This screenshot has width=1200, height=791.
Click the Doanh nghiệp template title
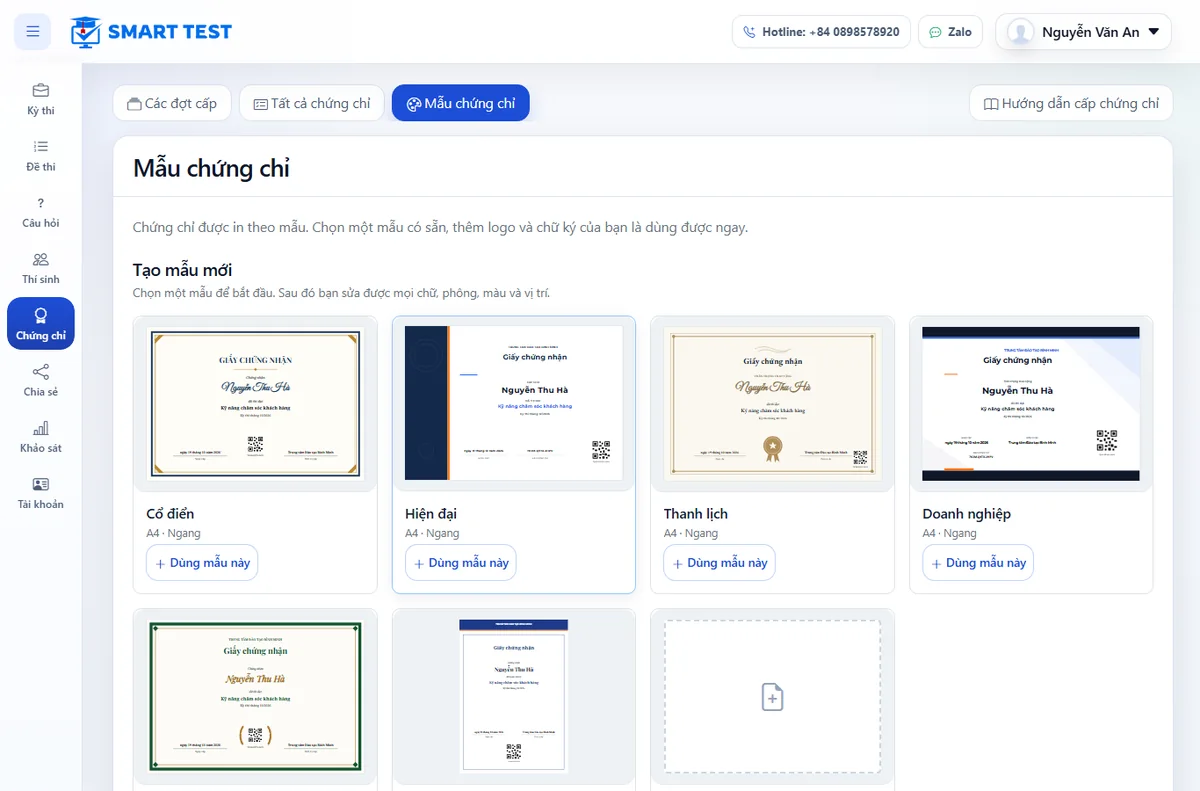pyautogui.click(x=967, y=514)
